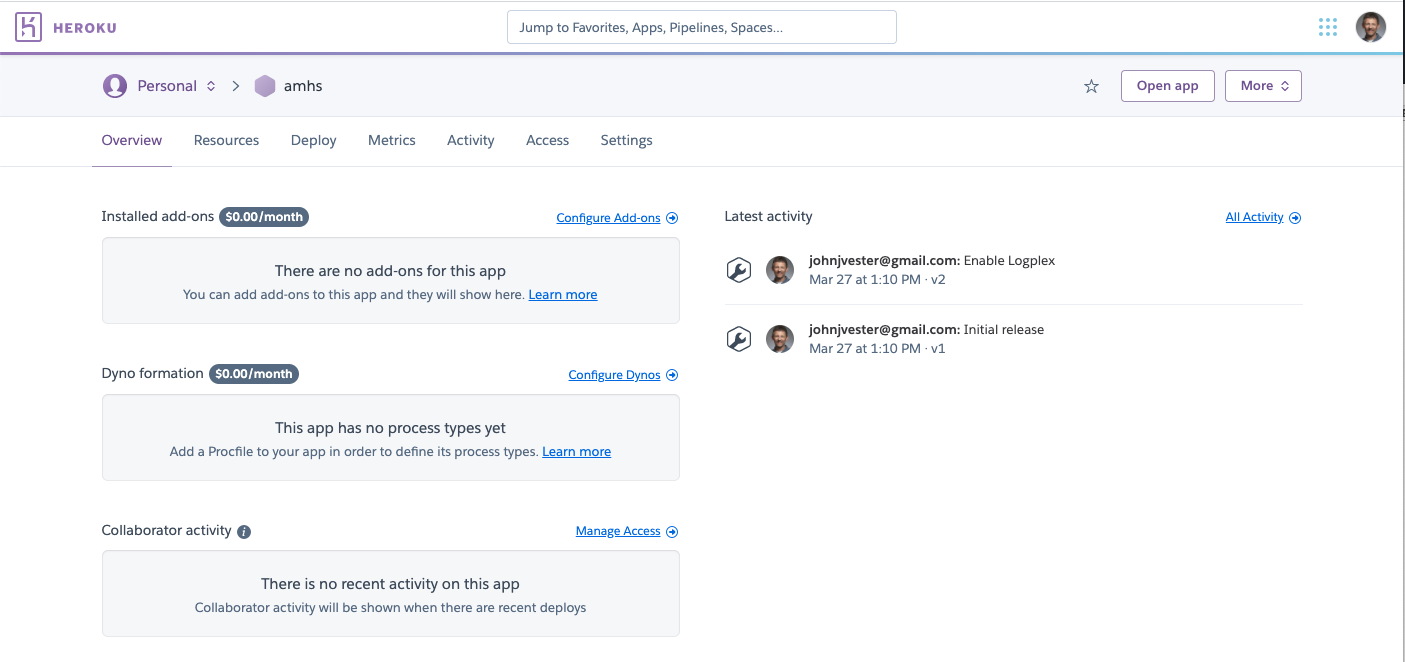Click the Collaborator activity info icon
1405x662 pixels.
(244, 532)
